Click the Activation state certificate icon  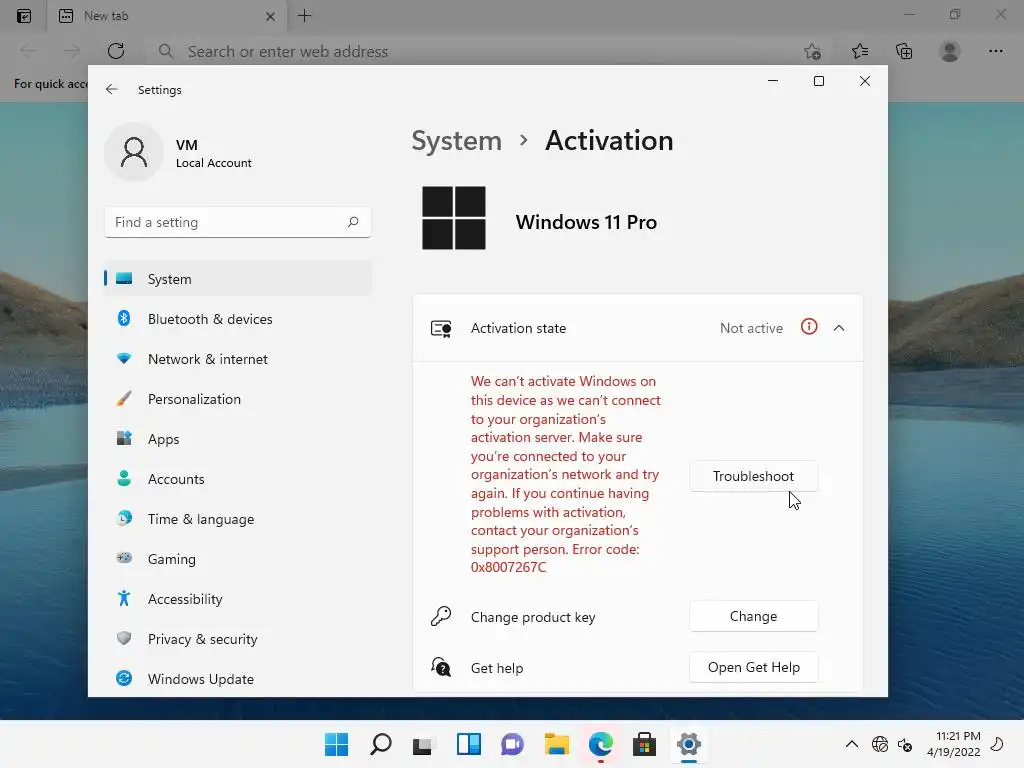(441, 328)
